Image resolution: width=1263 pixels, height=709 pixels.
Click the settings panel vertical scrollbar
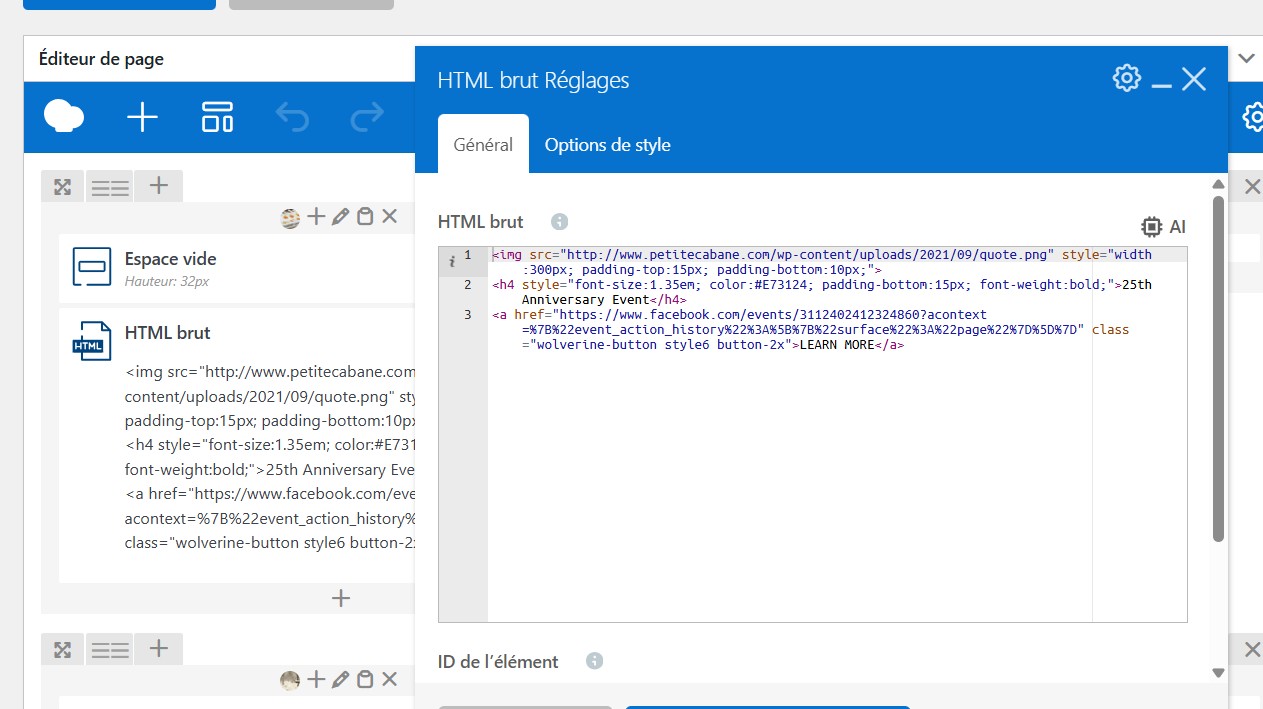1217,370
